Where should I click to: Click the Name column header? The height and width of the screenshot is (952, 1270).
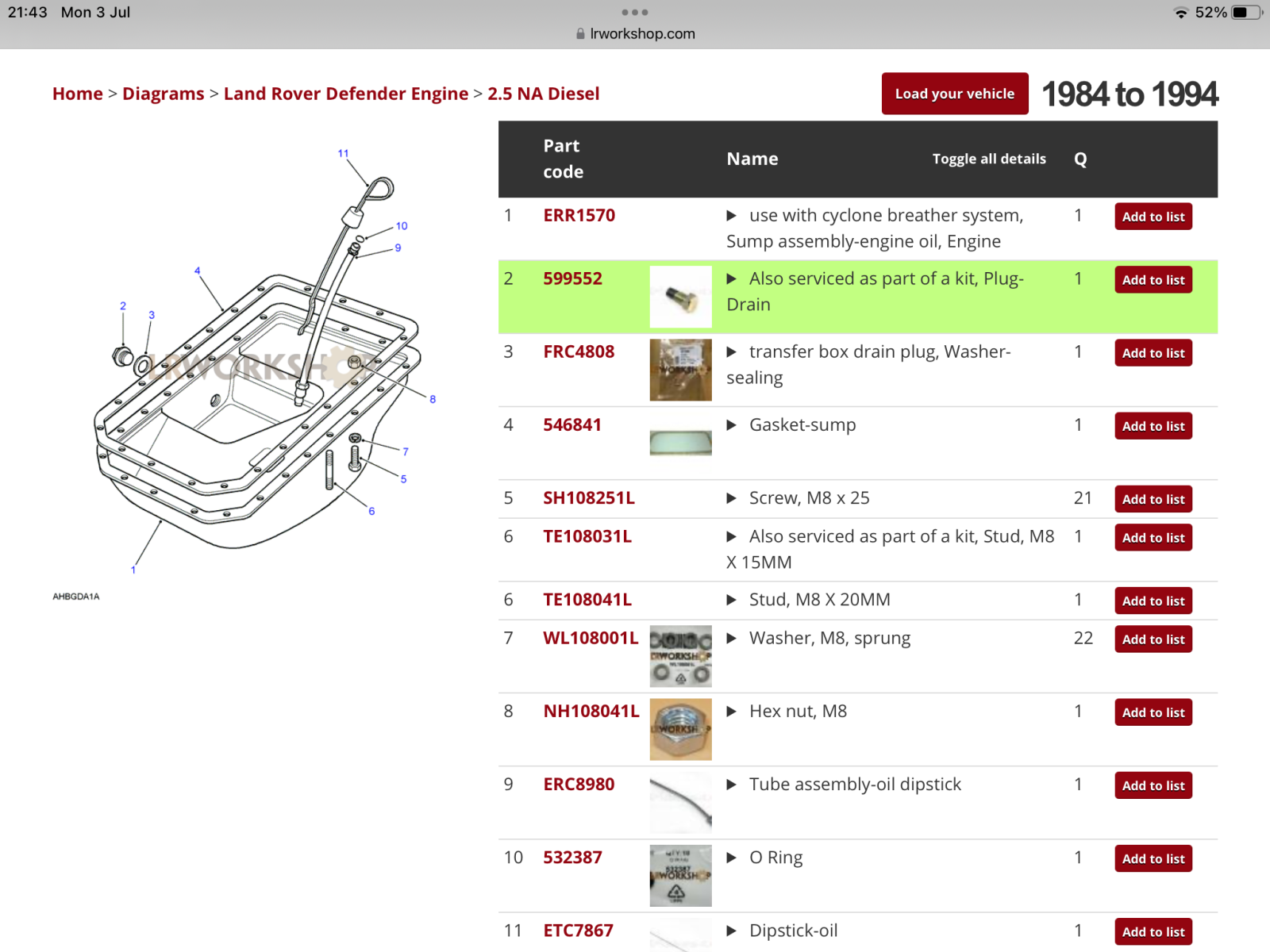tap(752, 159)
